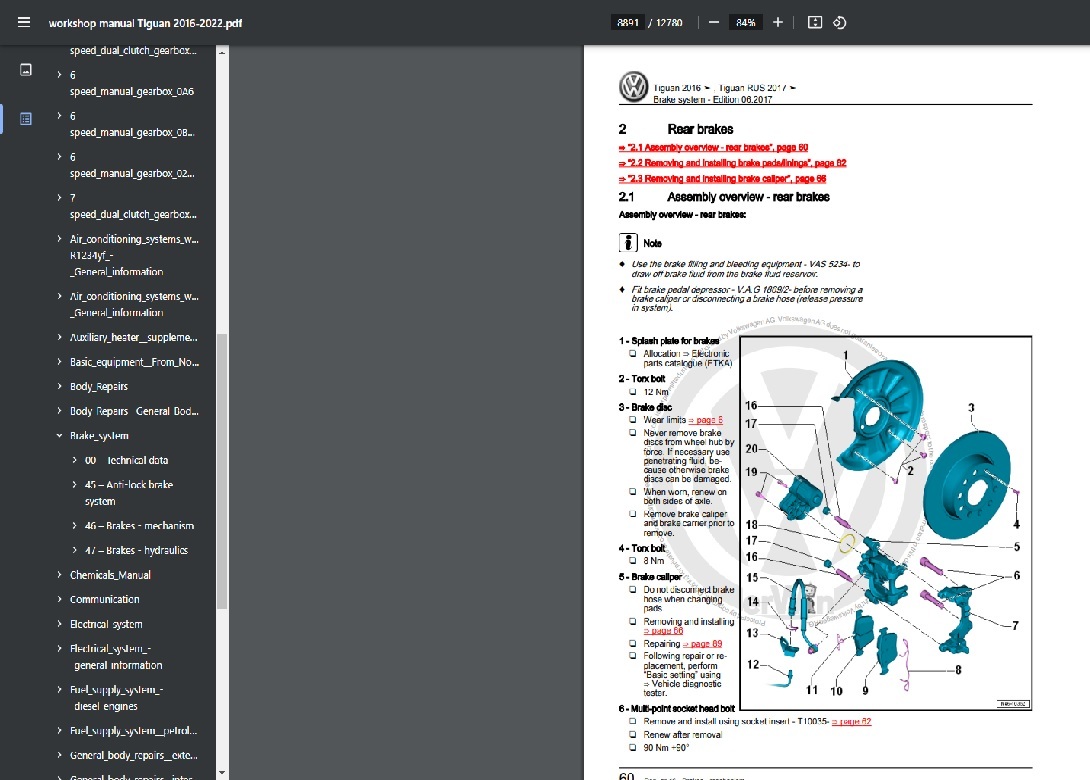Expand the Basic_equipment outline entry
The image size is (1090, 780).
point(59,361)
